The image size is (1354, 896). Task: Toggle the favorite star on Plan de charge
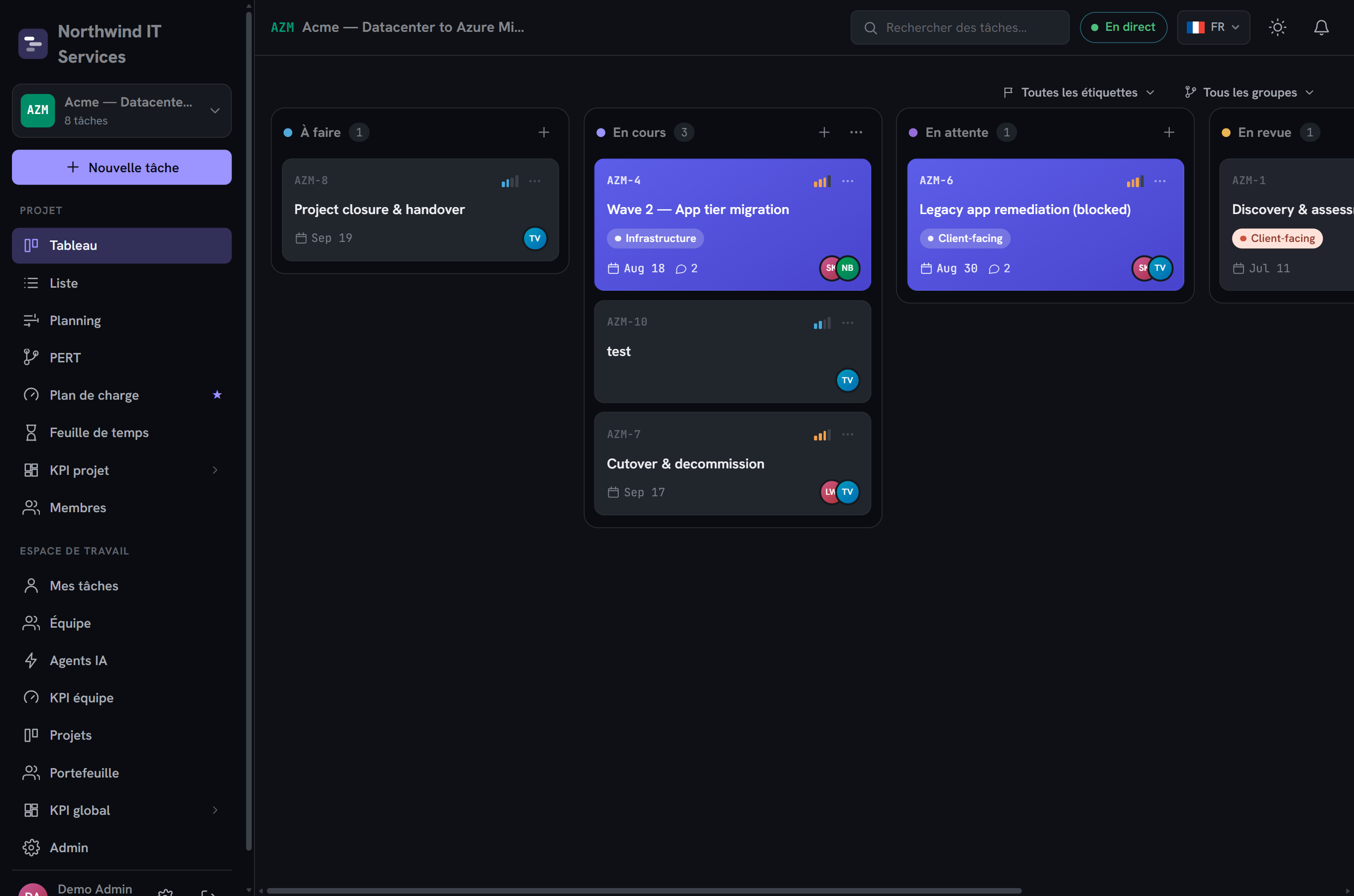coord(217,395)
